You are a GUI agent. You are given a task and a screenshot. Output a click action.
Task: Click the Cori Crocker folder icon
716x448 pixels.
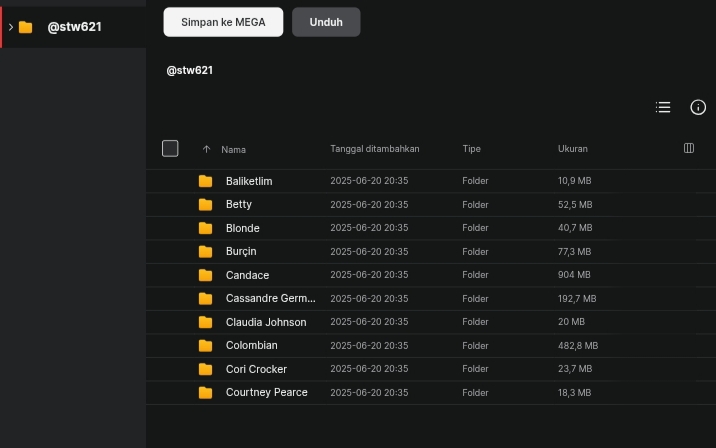pyautogui.click(x=205, y=369)
